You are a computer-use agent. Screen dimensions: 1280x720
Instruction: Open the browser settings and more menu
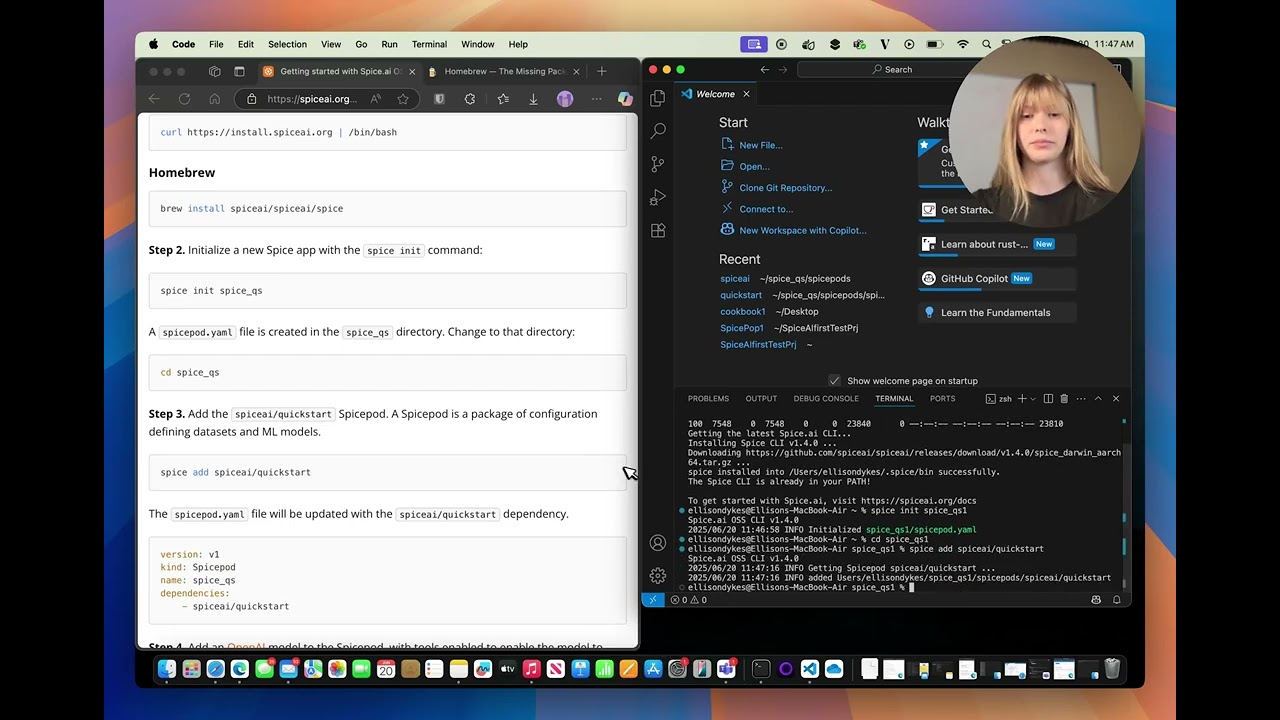(596, 99)
